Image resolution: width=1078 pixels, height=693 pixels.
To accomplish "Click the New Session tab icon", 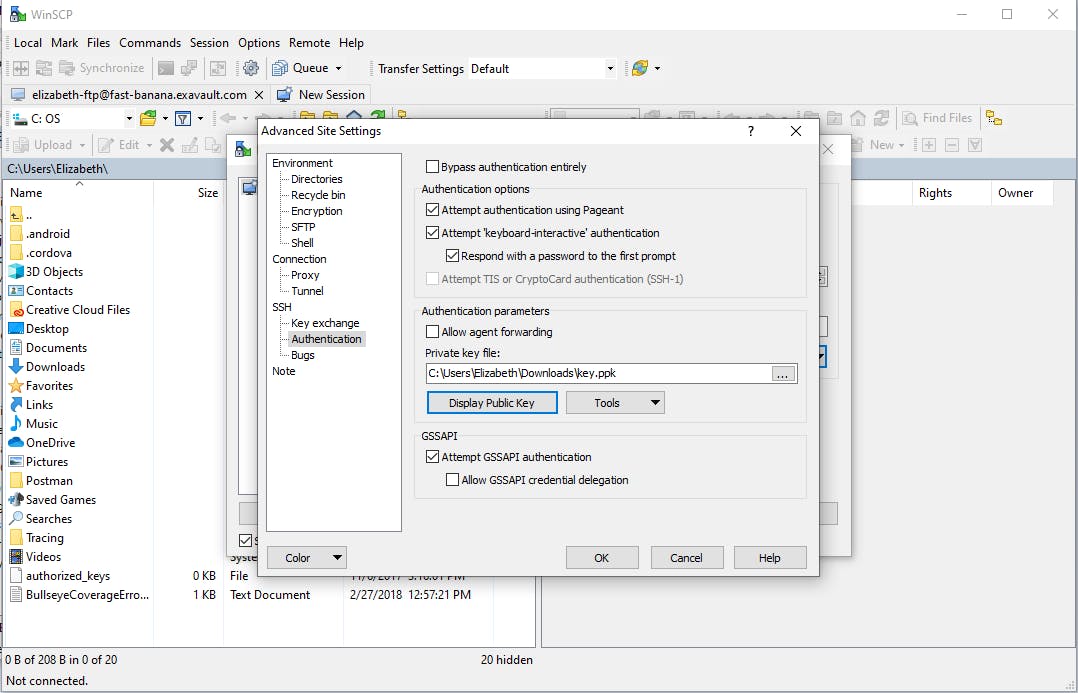I will point(286,94).
